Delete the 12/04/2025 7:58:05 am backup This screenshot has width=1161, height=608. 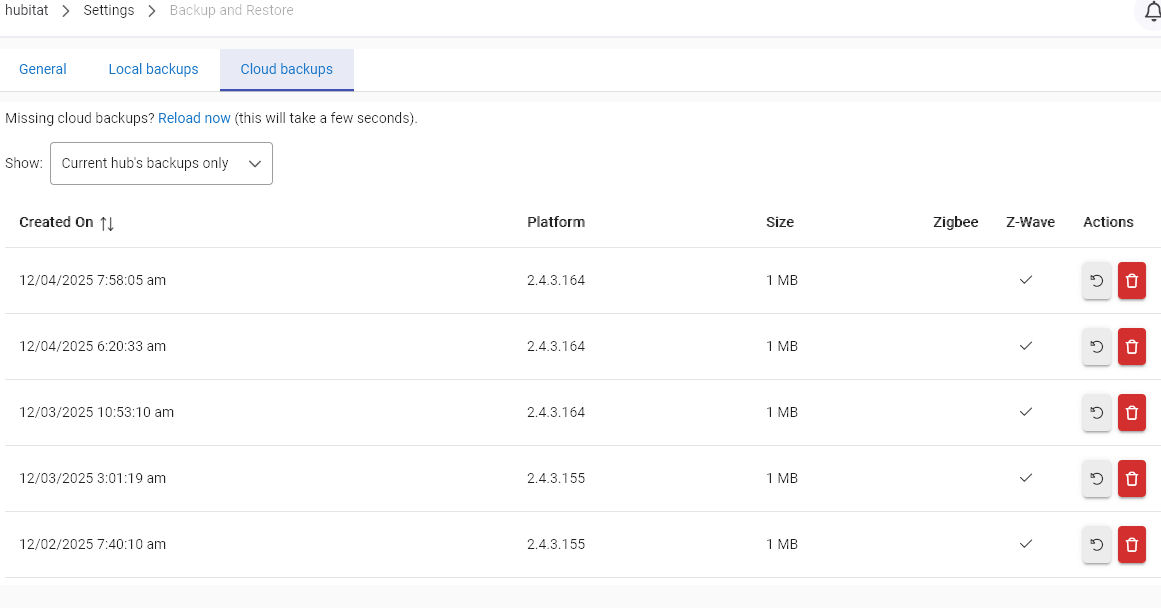pyautogui.click(x=1131, y=281)
